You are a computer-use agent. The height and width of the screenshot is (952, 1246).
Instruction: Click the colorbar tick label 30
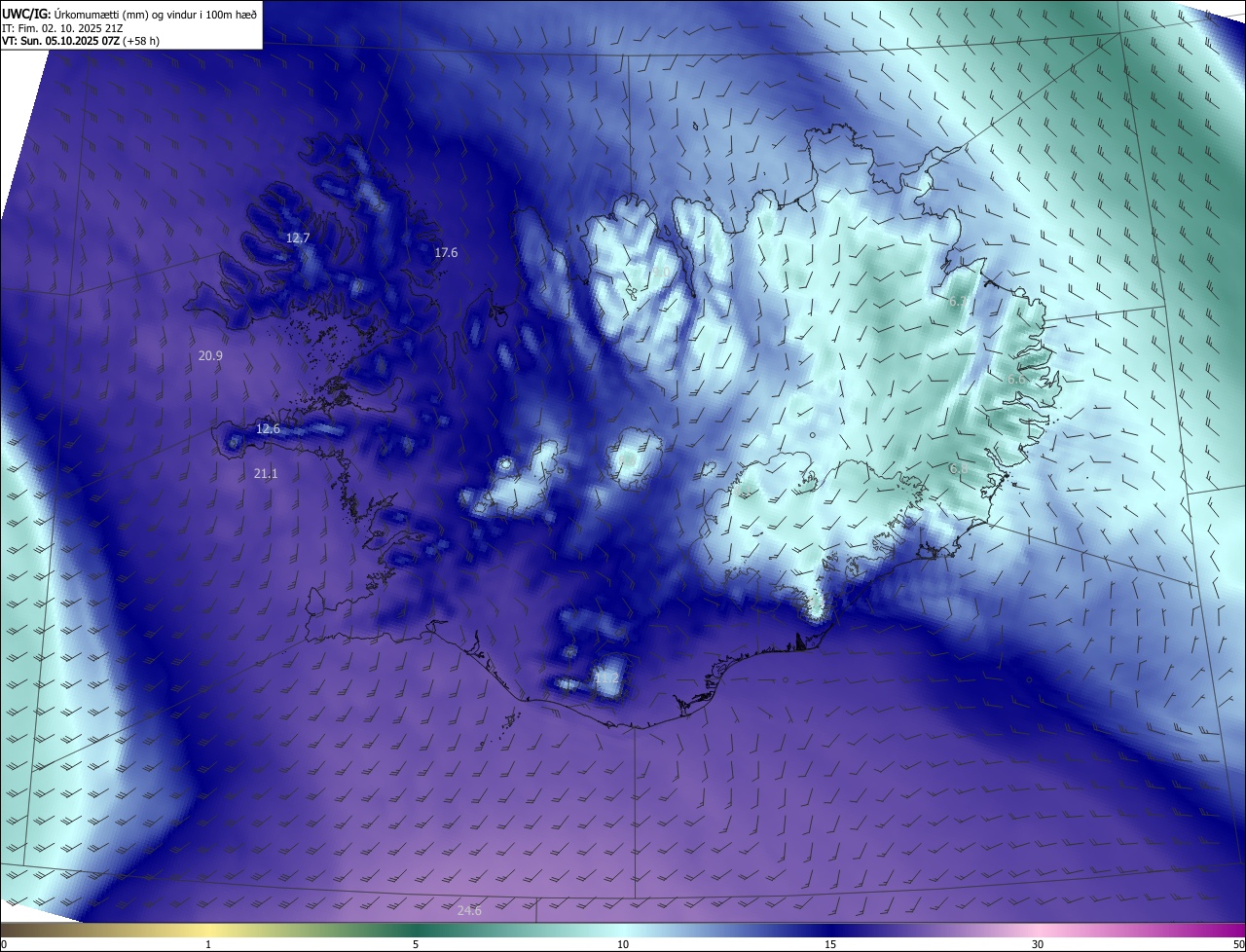pos(1038,944)
